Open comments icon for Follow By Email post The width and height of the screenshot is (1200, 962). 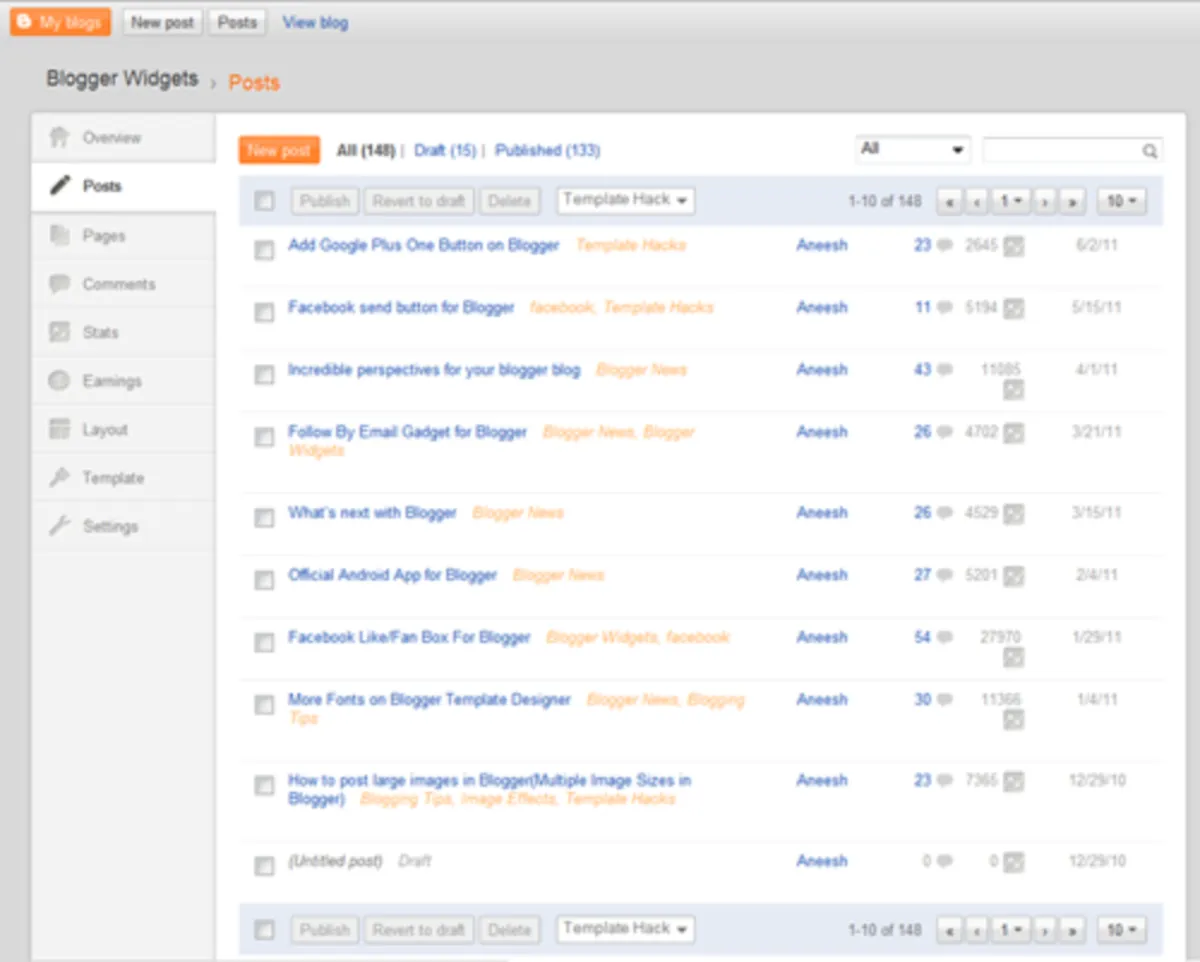pos(945,432)
